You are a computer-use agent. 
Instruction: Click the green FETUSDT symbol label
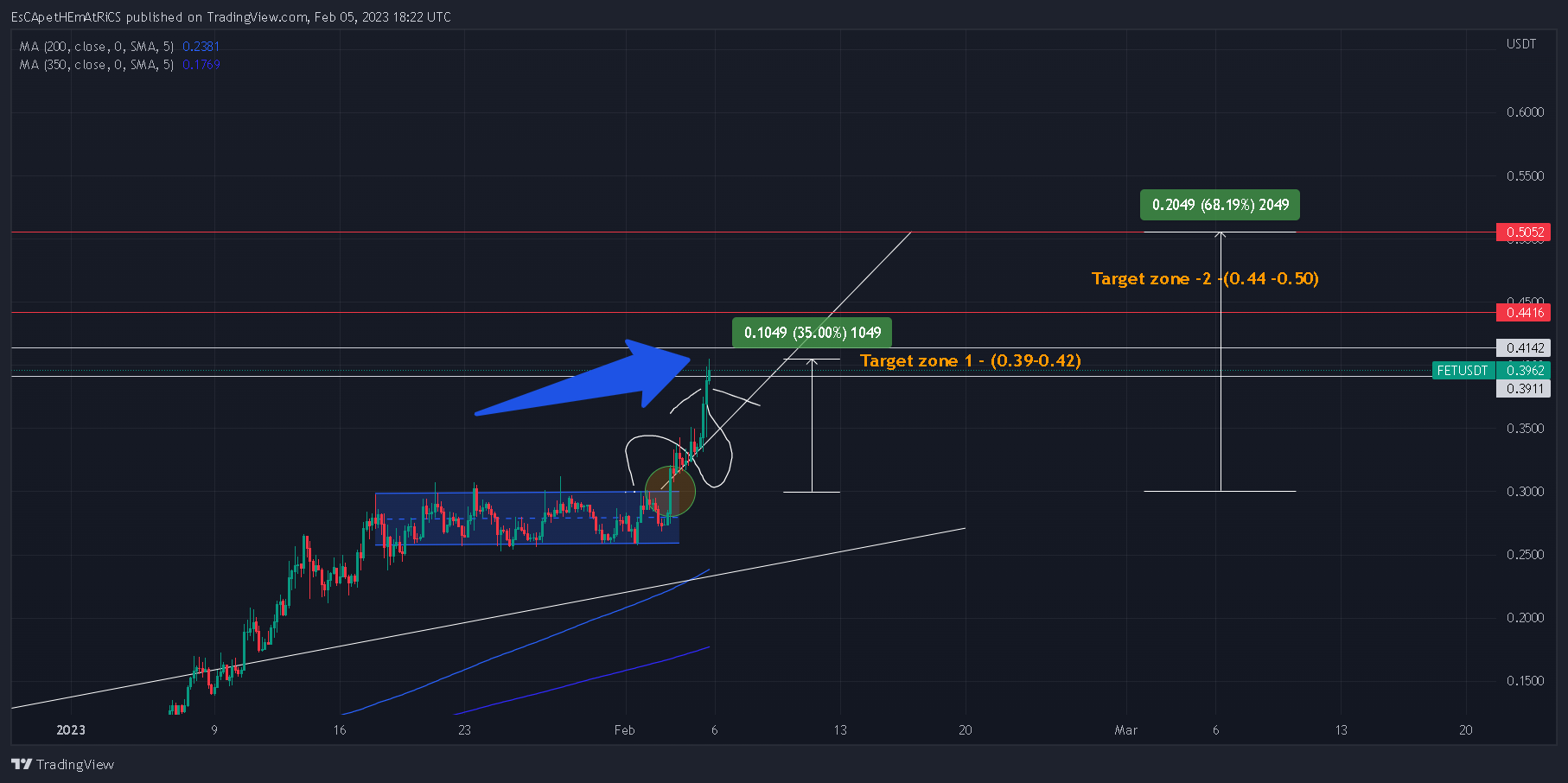pyautogui.click(x=1463, y=370)
